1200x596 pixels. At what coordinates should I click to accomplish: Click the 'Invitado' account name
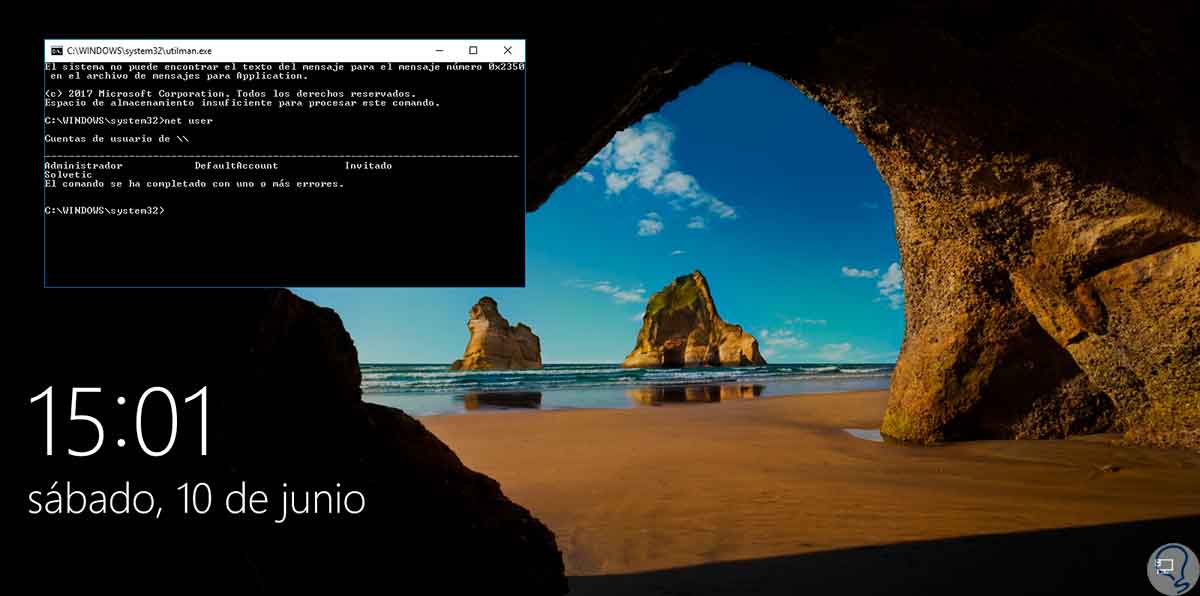coord(369,165)
